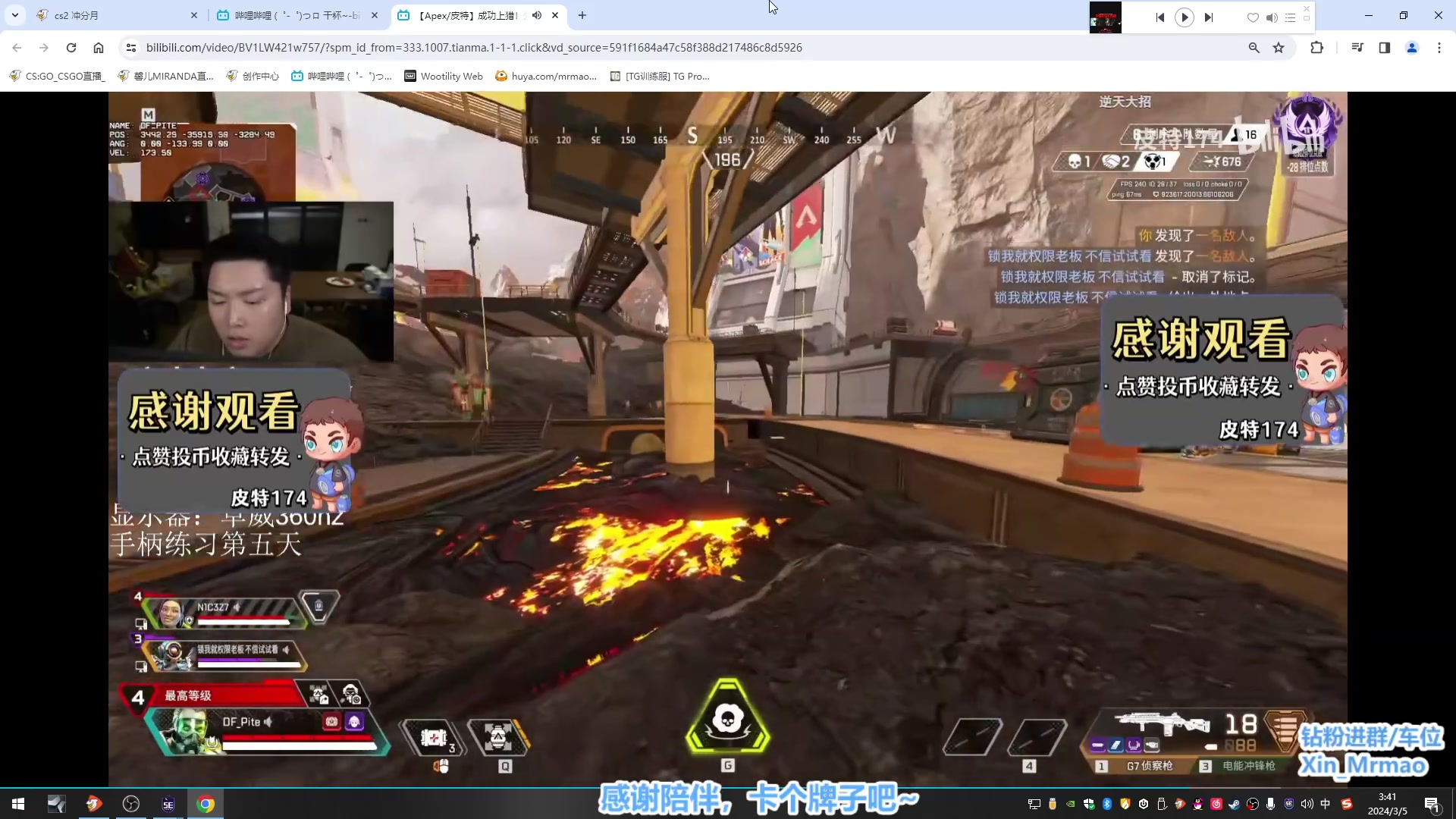Close the mini music player
1456x819 pixels.
pos(1307,8)
